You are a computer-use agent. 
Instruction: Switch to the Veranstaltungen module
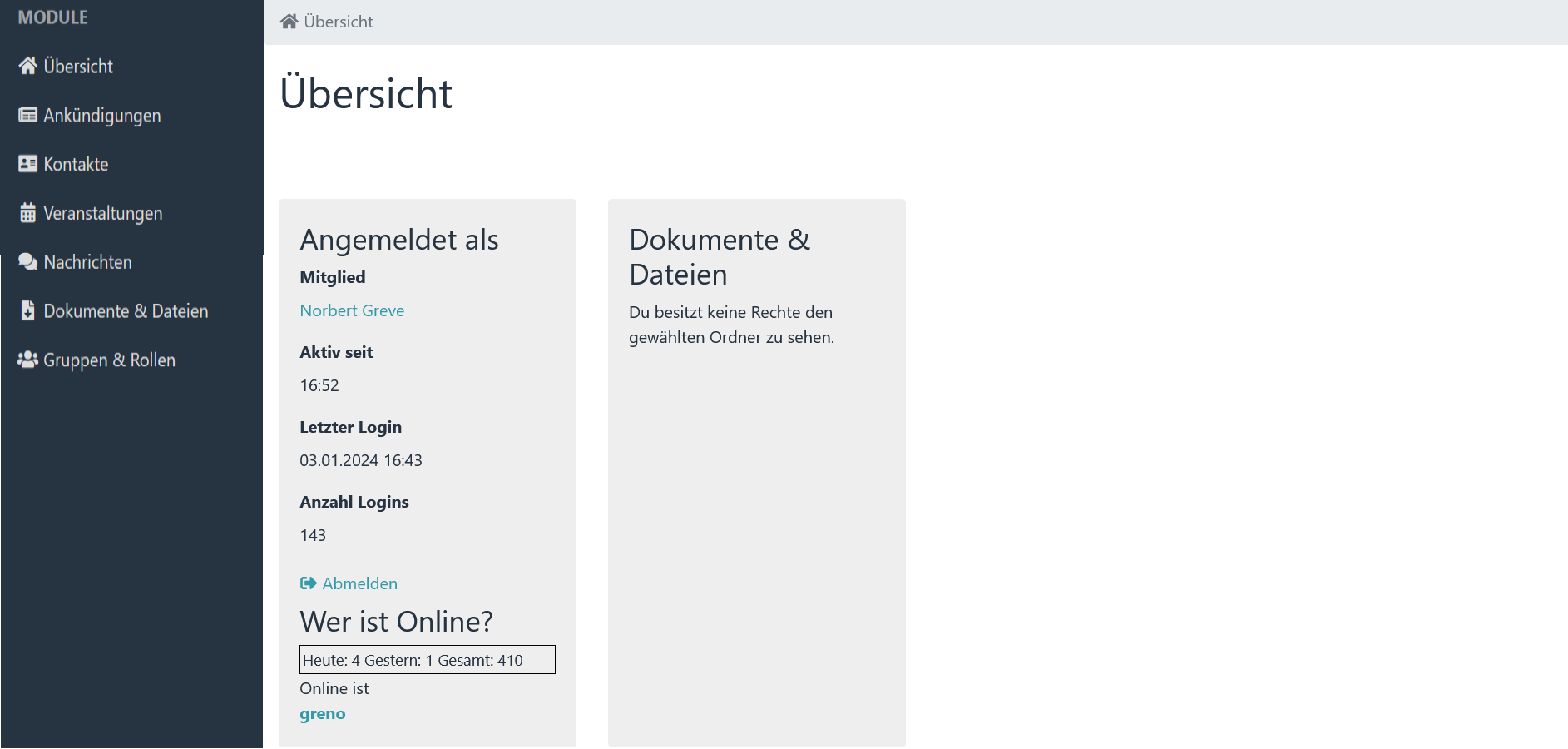103,213
